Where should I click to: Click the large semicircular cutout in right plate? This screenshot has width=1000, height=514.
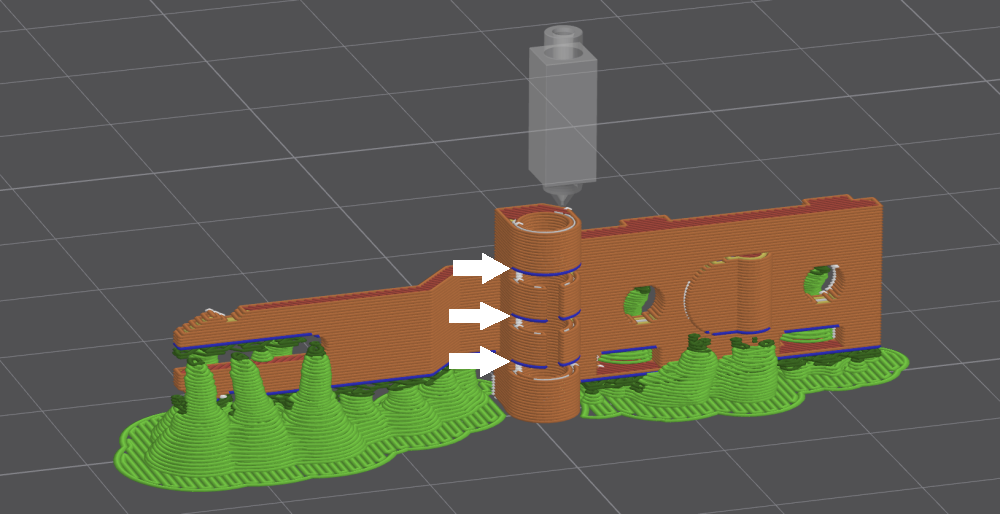point(727,293)
